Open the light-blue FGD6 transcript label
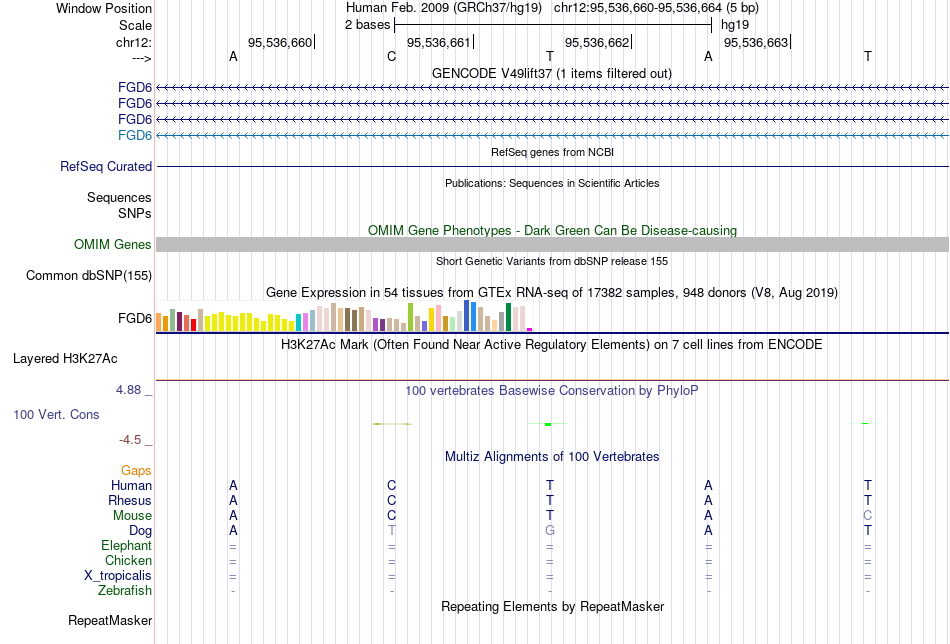Viewport: 950px width, 644px height. (x=135, y=135)
